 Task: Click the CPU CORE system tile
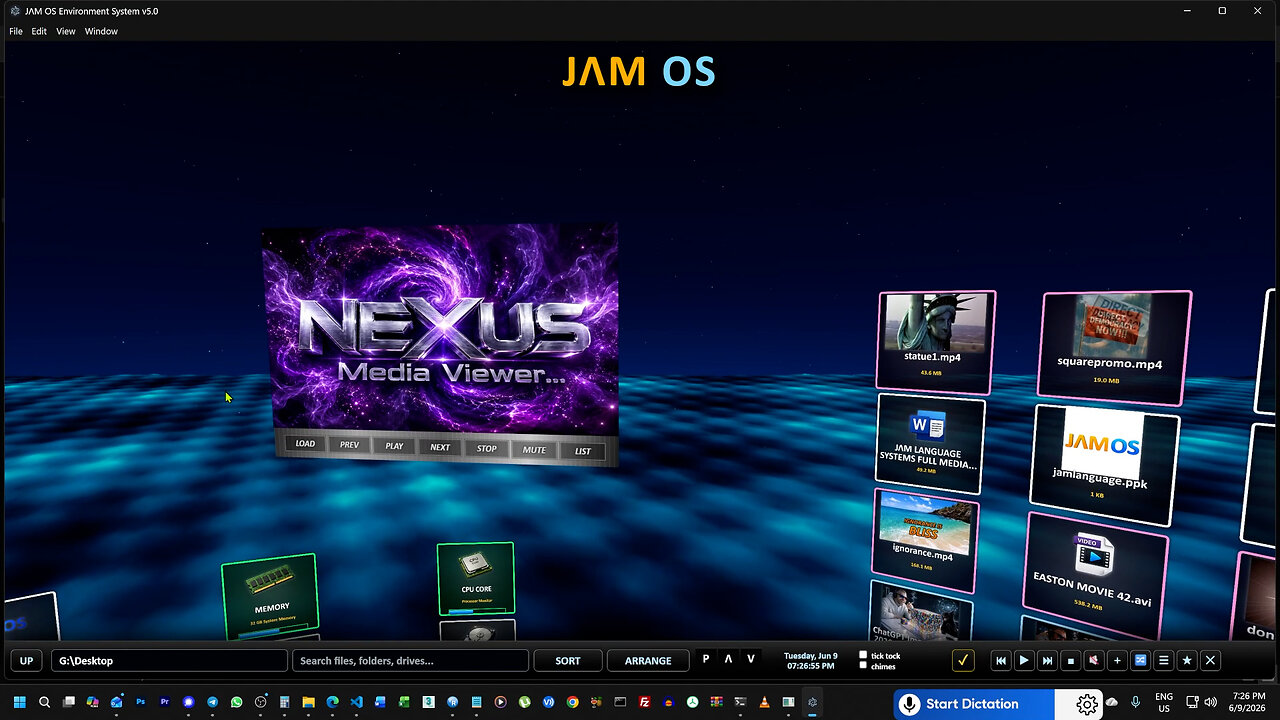(476, 578)
